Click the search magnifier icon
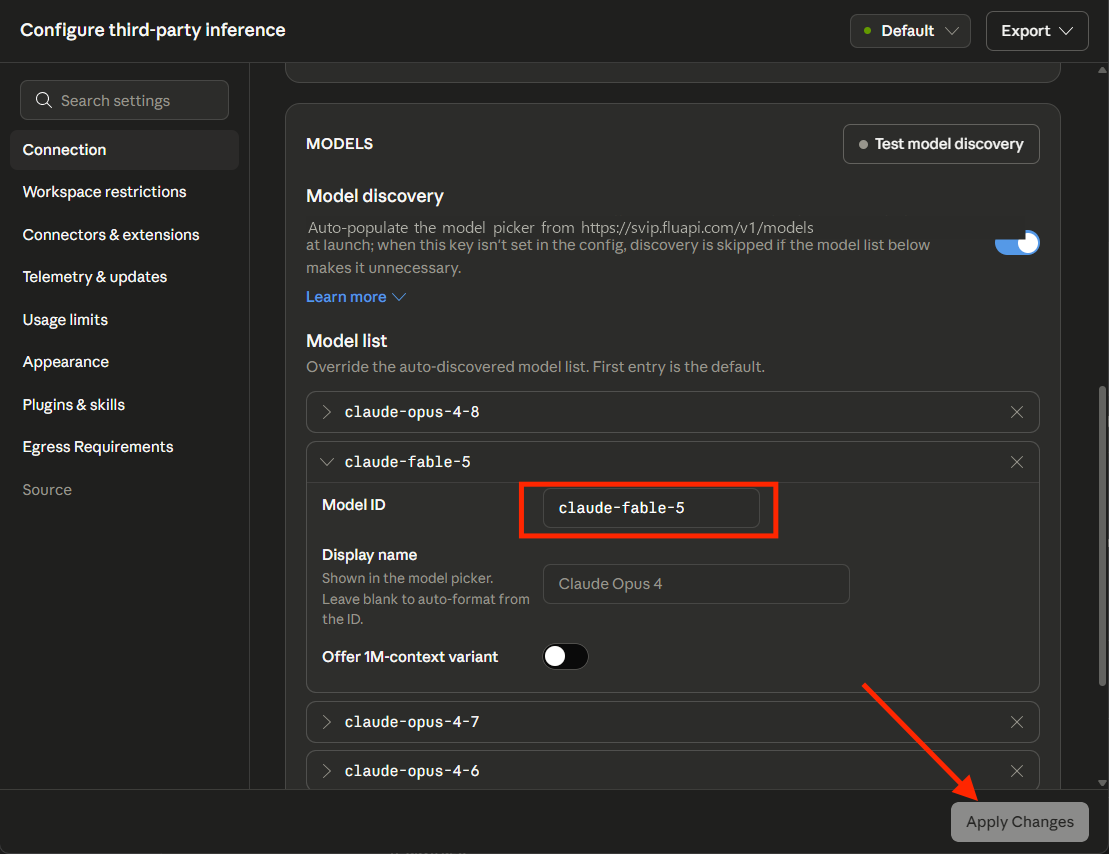 (x=44, y=100)
